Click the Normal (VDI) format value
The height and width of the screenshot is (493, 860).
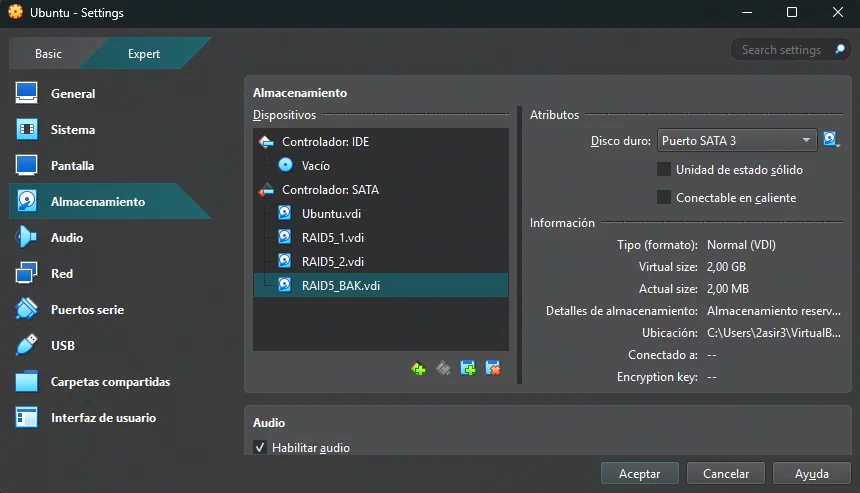coord(741,245)
